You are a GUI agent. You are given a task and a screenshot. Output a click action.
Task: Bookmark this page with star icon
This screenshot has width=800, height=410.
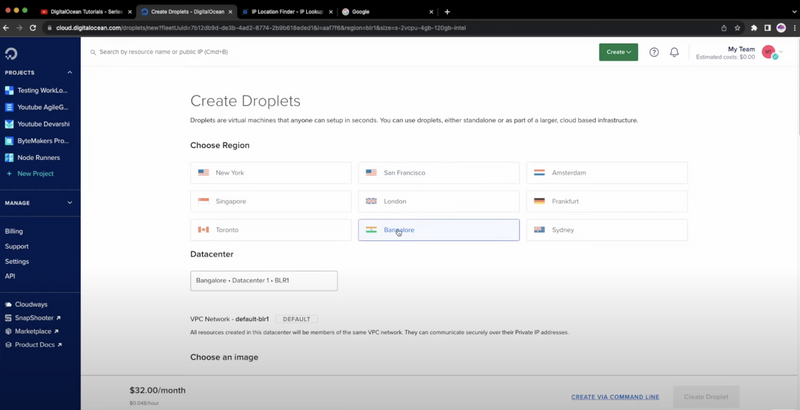pos(737,28)
